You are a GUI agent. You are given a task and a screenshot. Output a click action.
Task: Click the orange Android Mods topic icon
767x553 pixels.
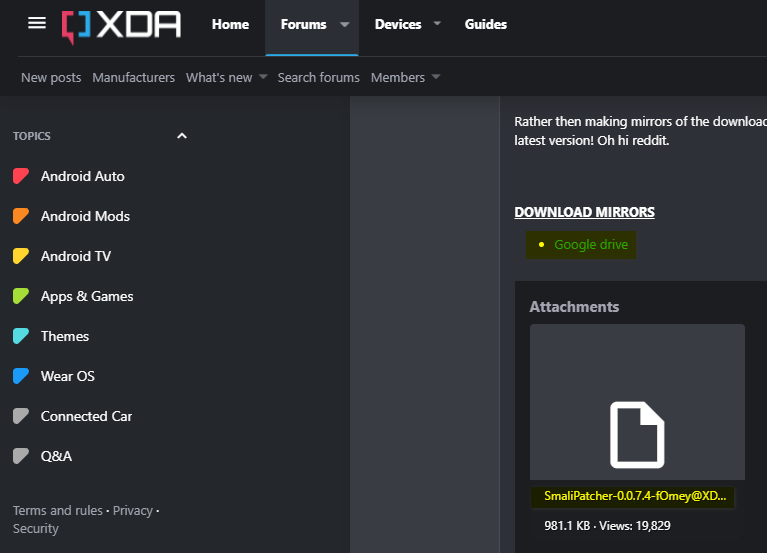[x=21, y=216]
